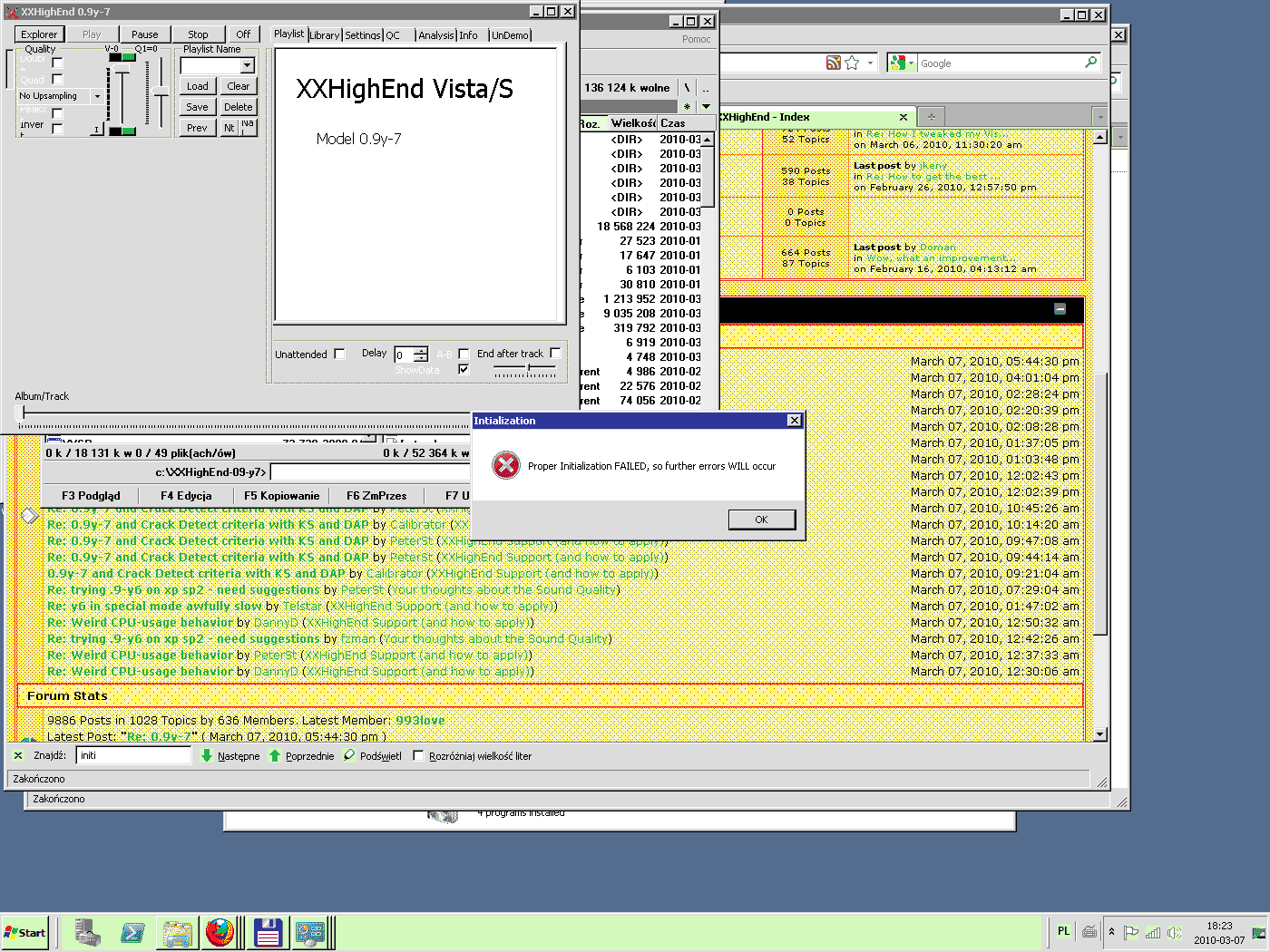Open the Analysis tab
The image size is (1270, 952).
pos(435,35)
